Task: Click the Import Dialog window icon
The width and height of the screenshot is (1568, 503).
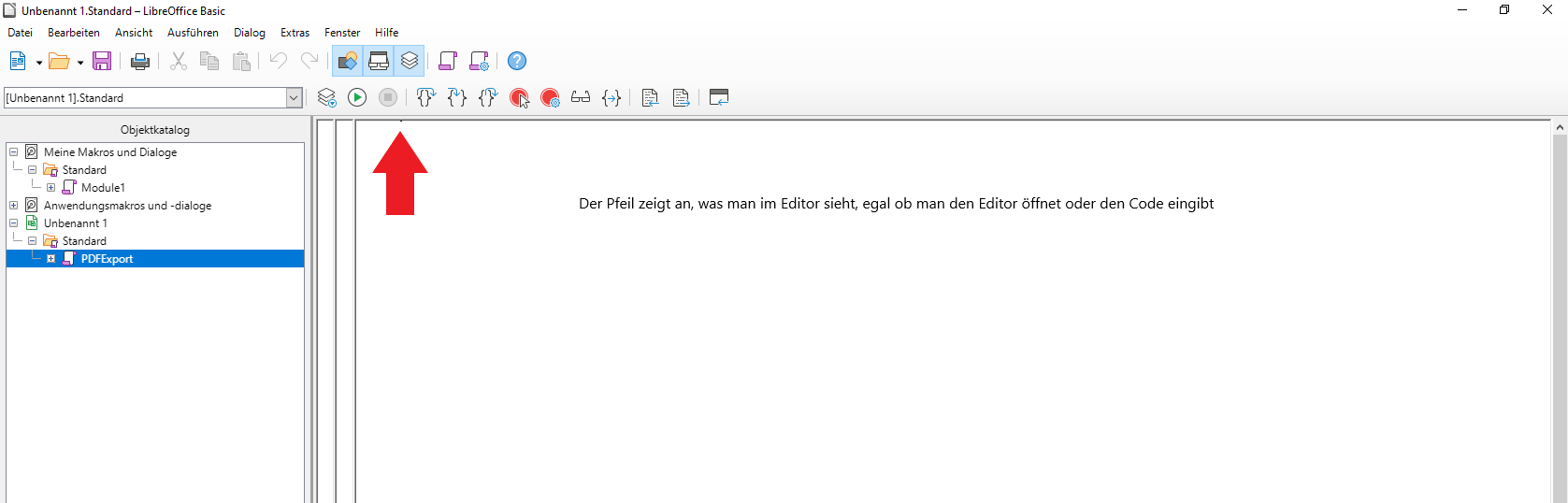Action: (719, 97)
